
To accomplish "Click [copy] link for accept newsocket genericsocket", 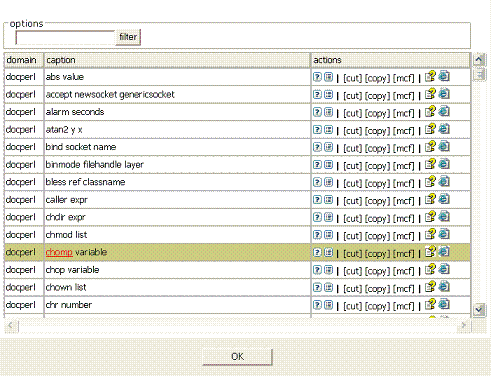I will [377, 96].
